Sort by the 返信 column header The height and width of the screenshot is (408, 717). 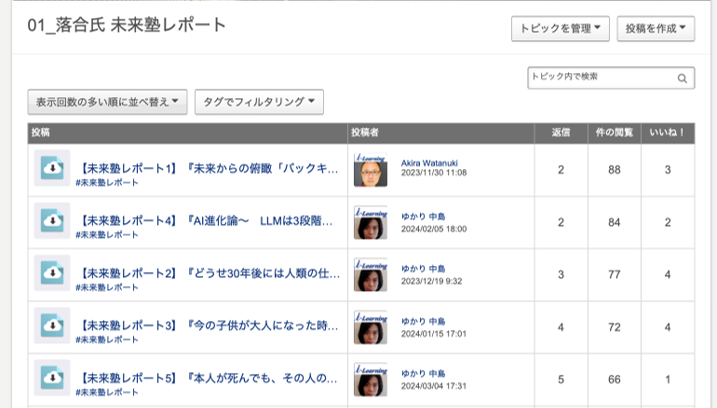tap(561, 132)
